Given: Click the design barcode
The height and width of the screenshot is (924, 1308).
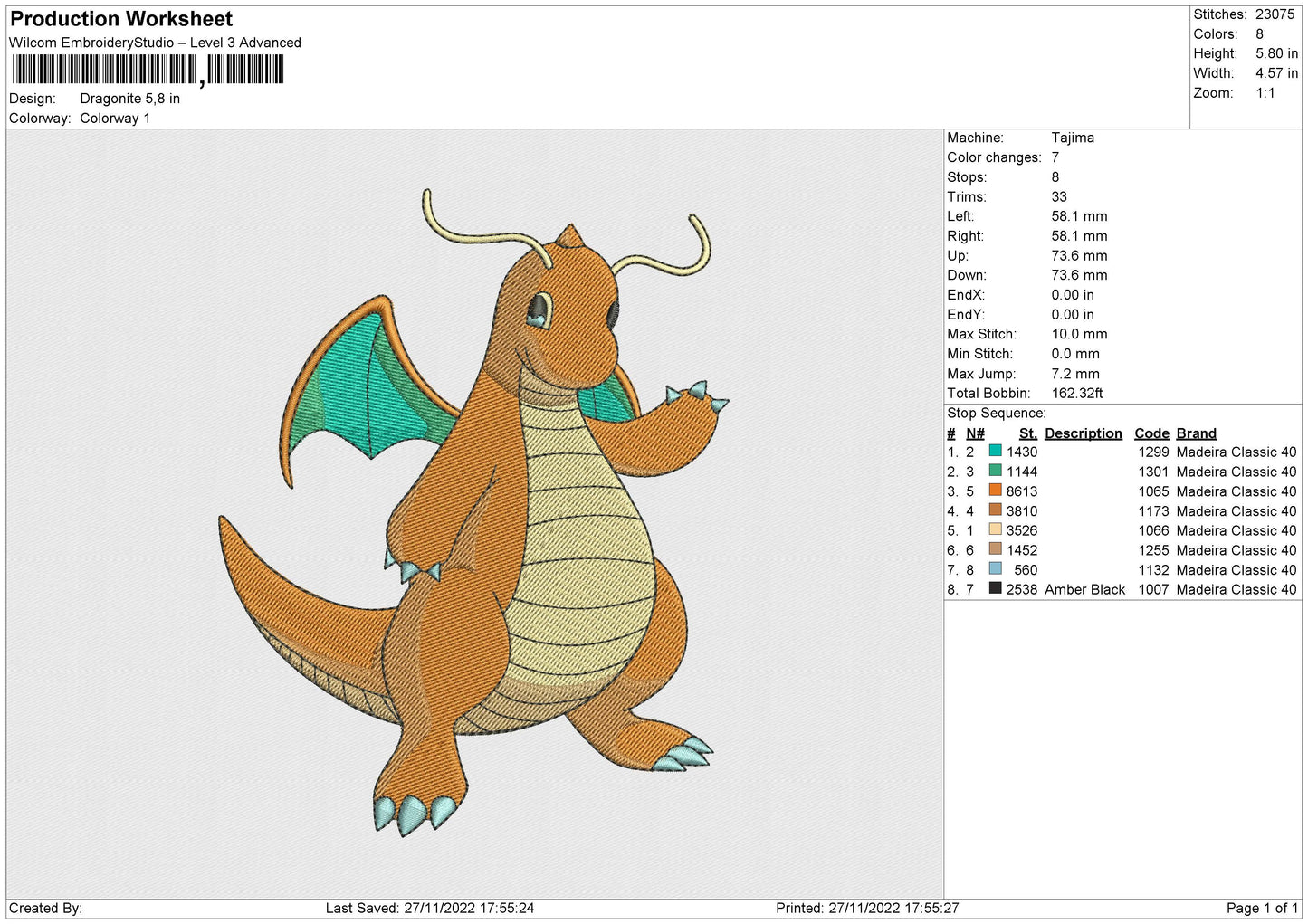Looking at the screenshot, I should [148, 70].
